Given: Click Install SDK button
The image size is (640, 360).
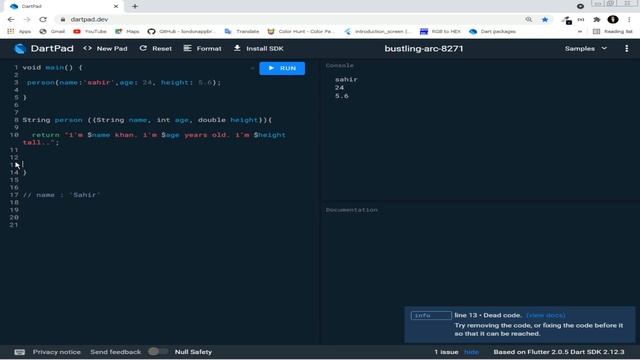Looking at the screenshot, I should [x=258, y=49].
